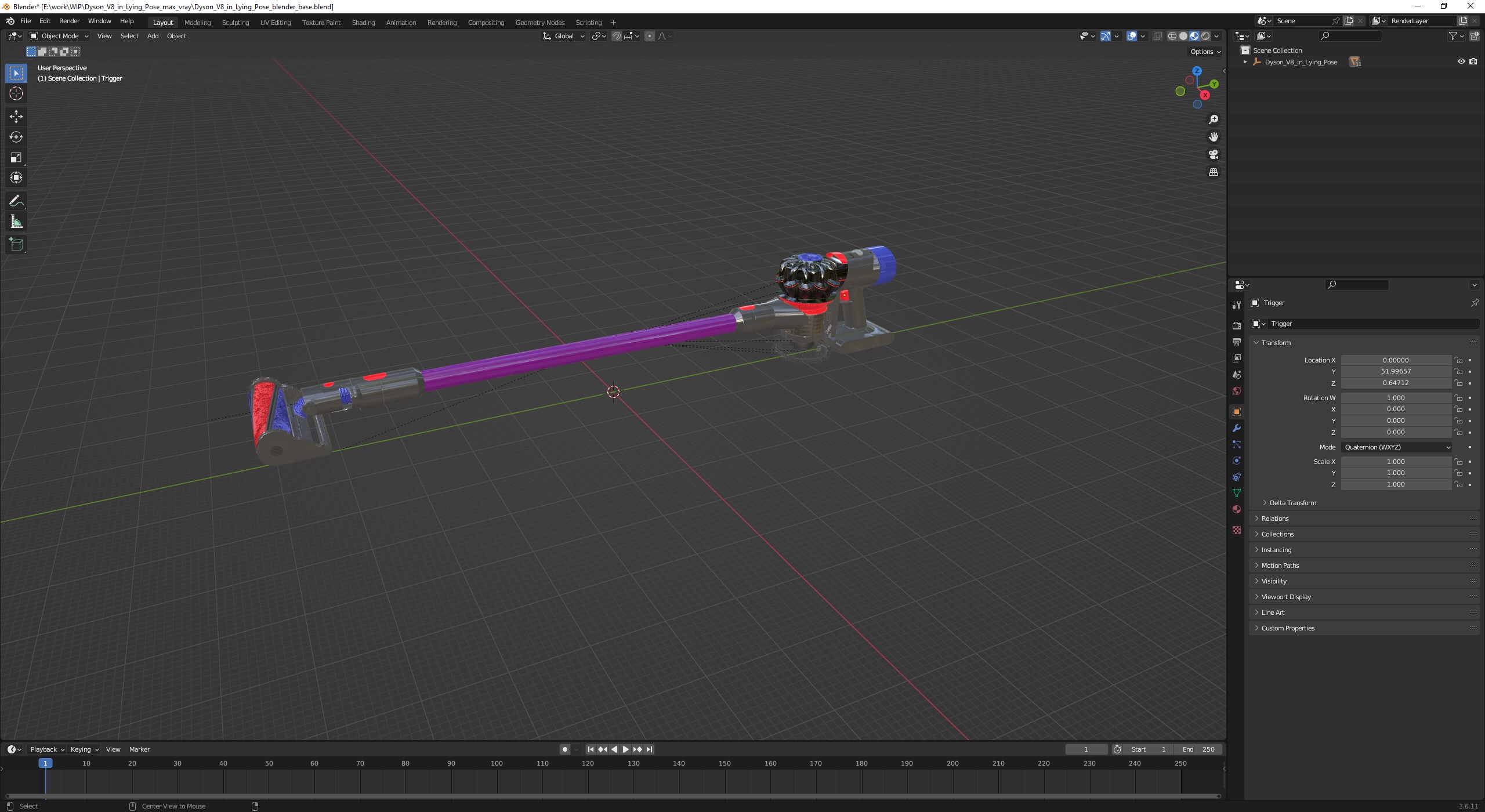Image resolution: width=1485 pixels, height=812 pixels.
Task: Expand Dyson_V8_in_Lying_Pose in outliner
Action: pyautogui.click(x=1245, y=62)
